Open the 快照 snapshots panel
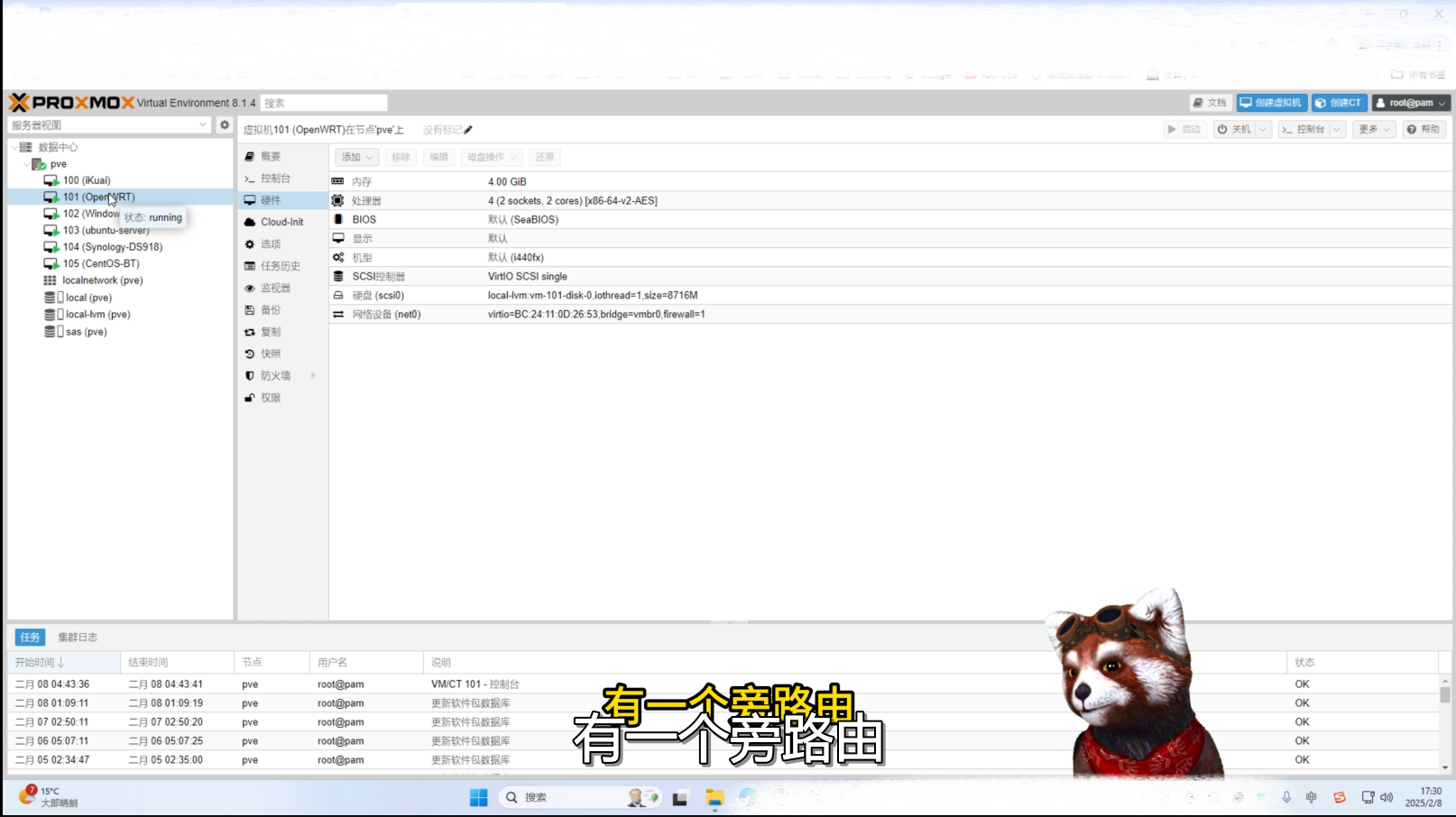 point(271,353)
